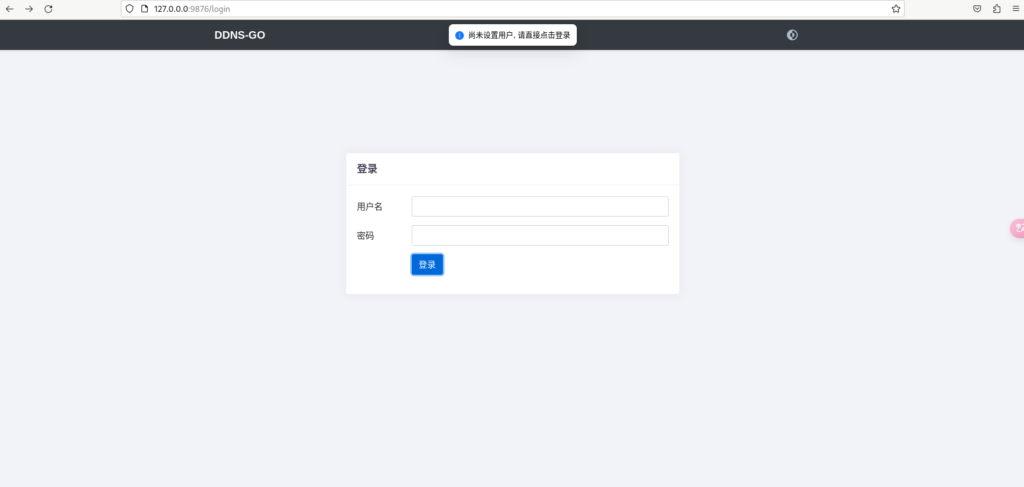Viewport: 1024px width, 487px height.
Task: Click the address bar showing 127.0.0.0:9876/login
Action: point(500,8)
